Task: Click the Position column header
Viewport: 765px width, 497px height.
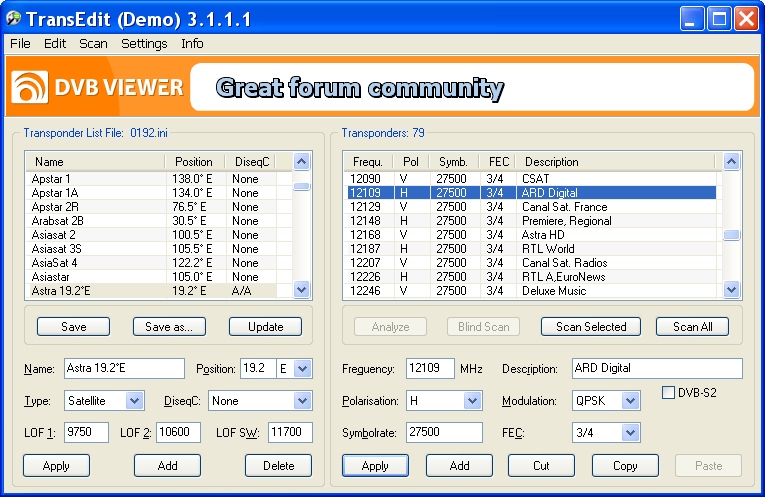Action: click(194, 162)
